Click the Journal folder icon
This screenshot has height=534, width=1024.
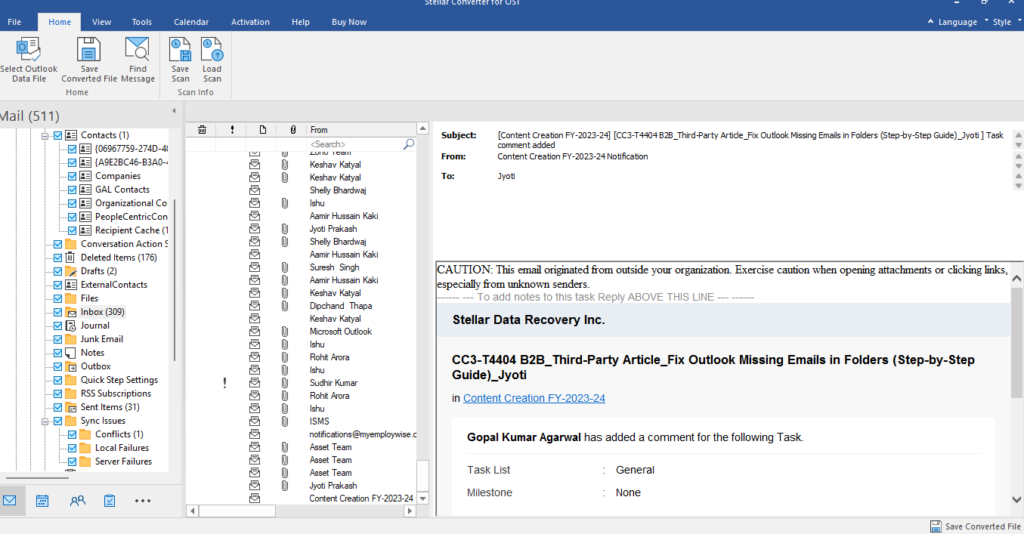(71, 325)
